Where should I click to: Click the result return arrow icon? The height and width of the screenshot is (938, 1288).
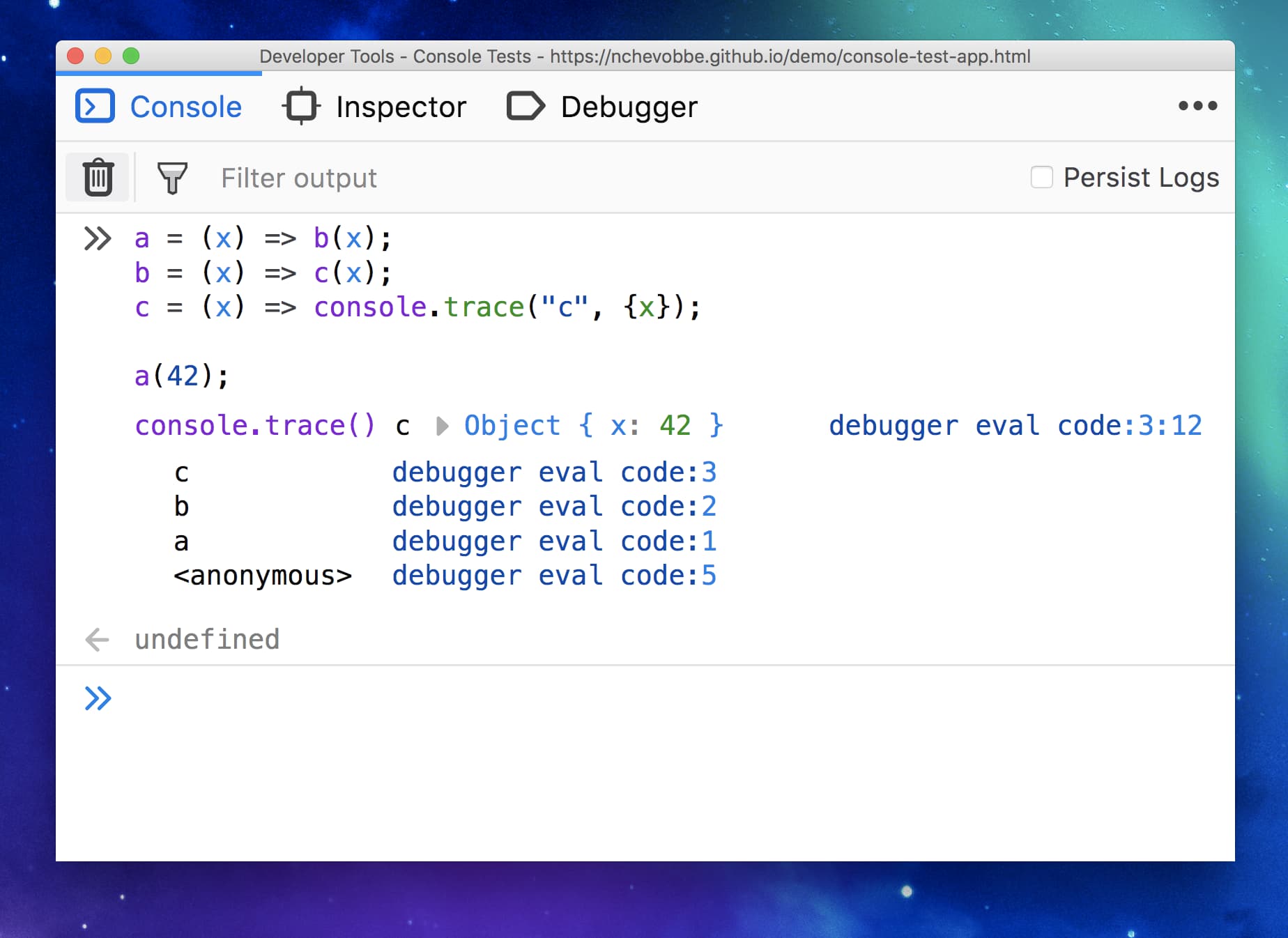coord(97,639)
